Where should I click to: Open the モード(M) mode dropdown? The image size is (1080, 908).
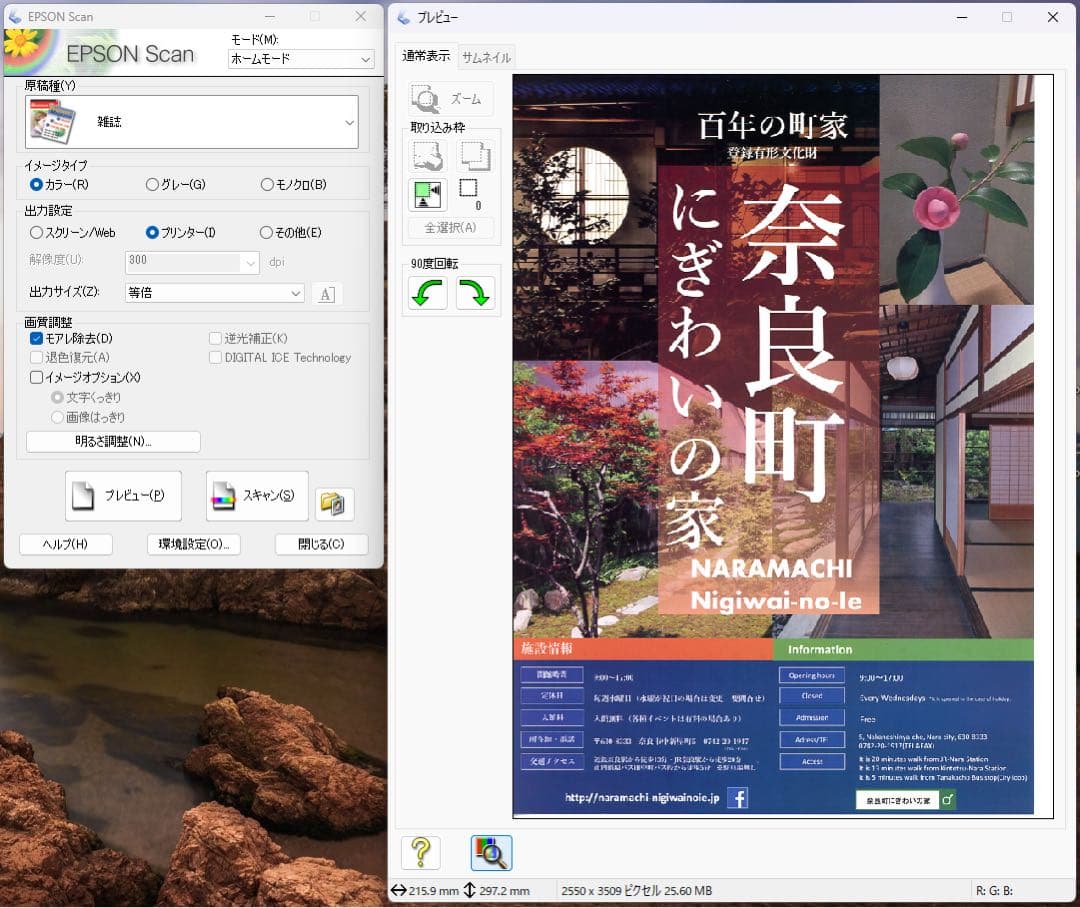click(x=300, y=59)
